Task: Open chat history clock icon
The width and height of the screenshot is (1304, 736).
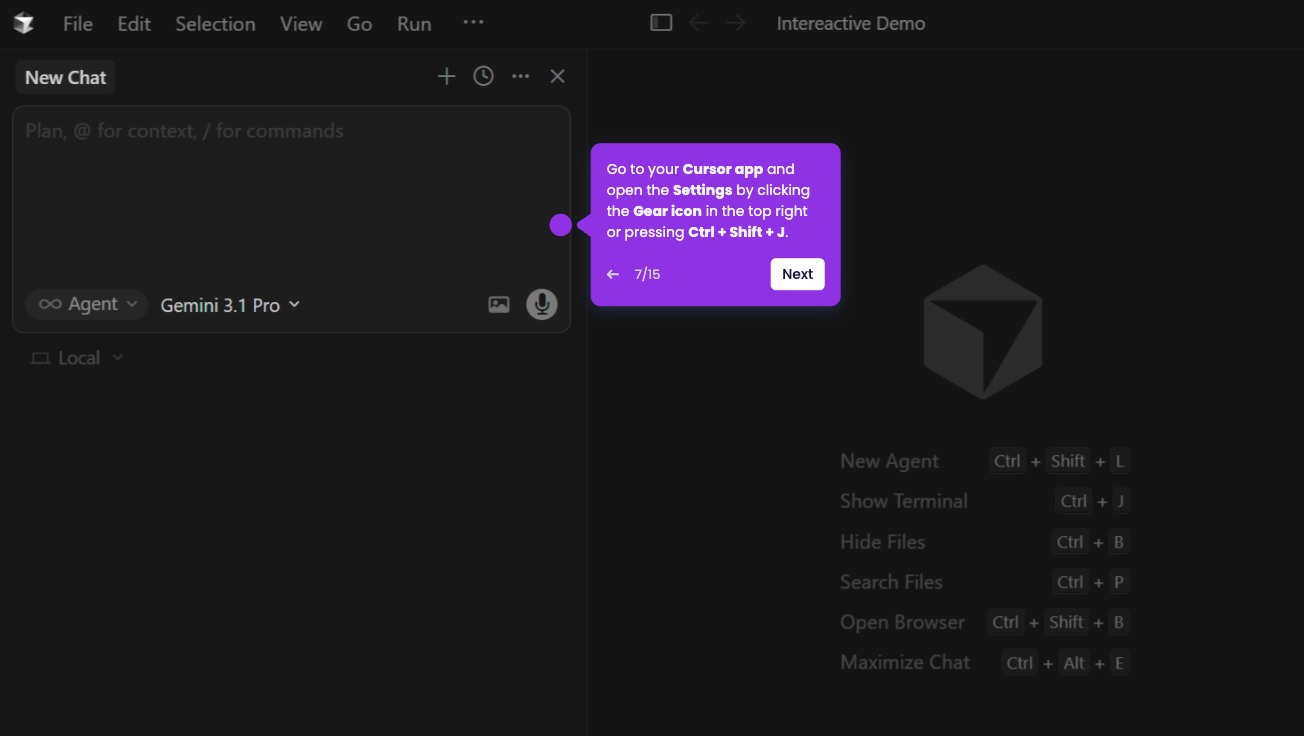Action: click(483, 76)
